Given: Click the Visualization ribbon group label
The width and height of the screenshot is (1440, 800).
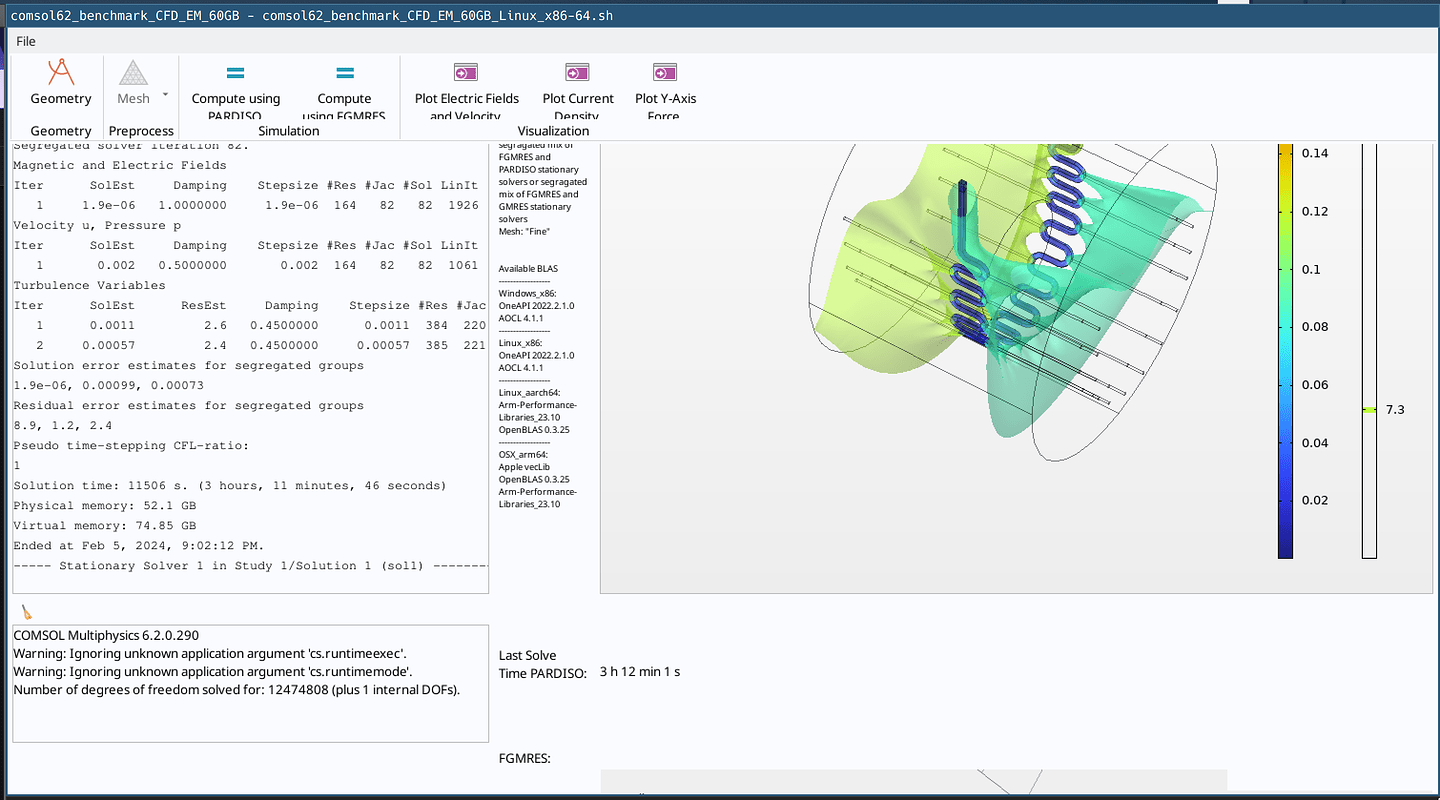Looking at the screenshot, I should 555,130.
